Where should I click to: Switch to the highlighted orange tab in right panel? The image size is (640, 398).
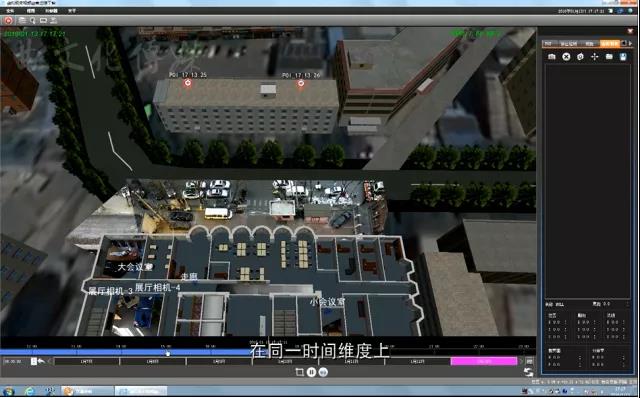(610, 43)
